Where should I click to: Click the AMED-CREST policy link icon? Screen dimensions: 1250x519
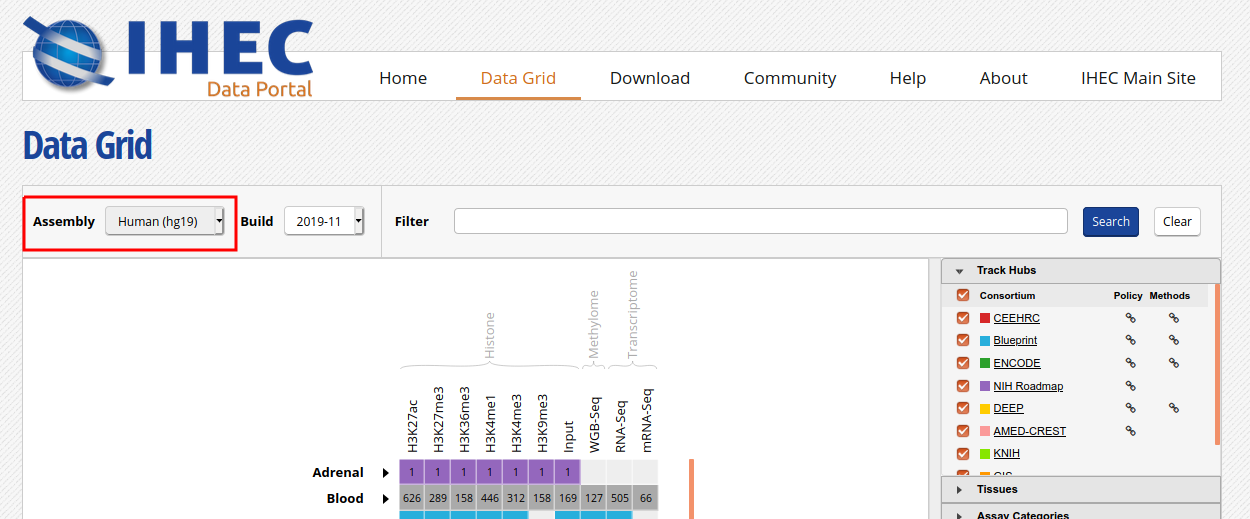point(1131,431)
